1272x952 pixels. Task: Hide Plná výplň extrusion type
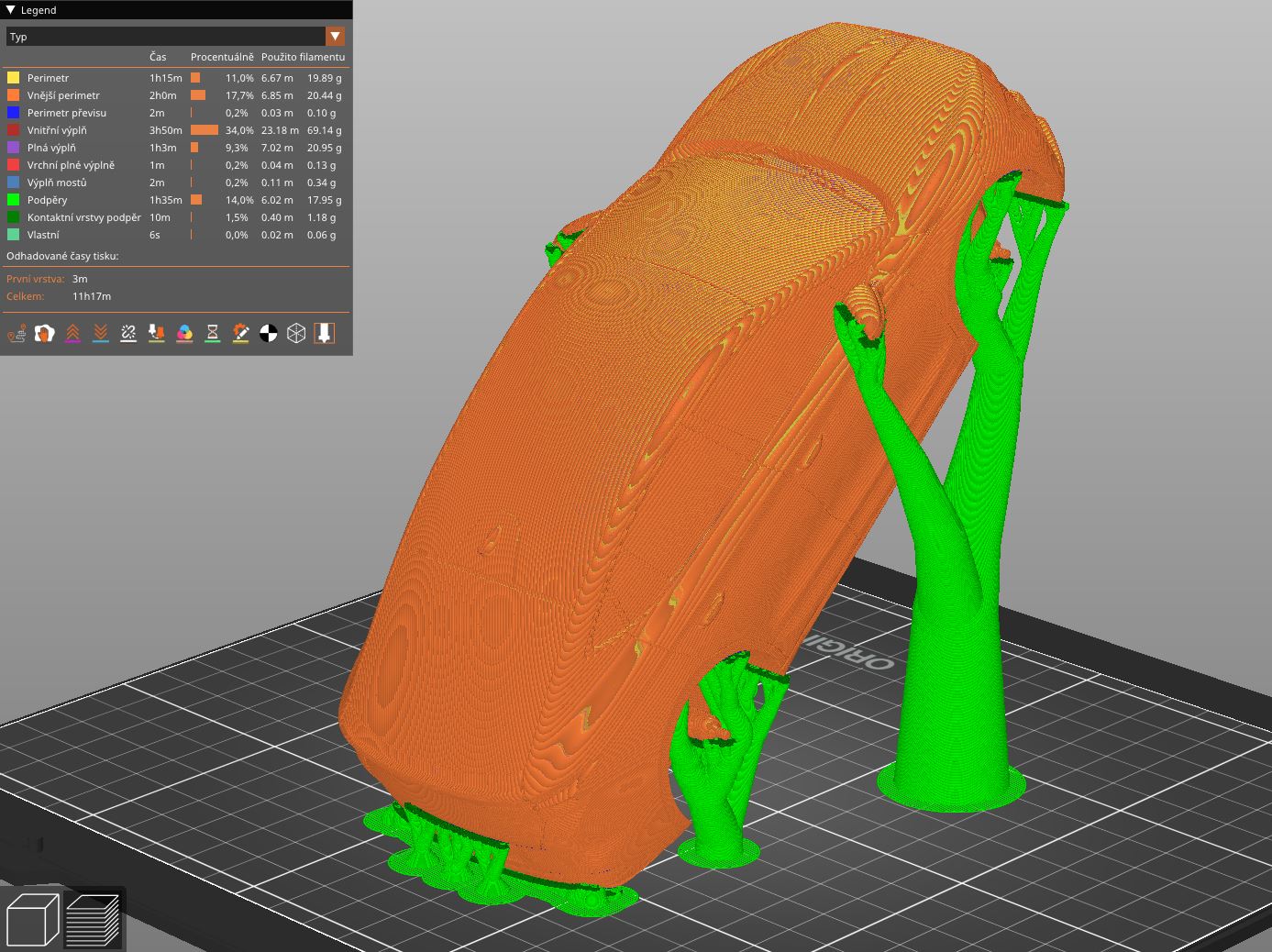(x=175, y=148)
